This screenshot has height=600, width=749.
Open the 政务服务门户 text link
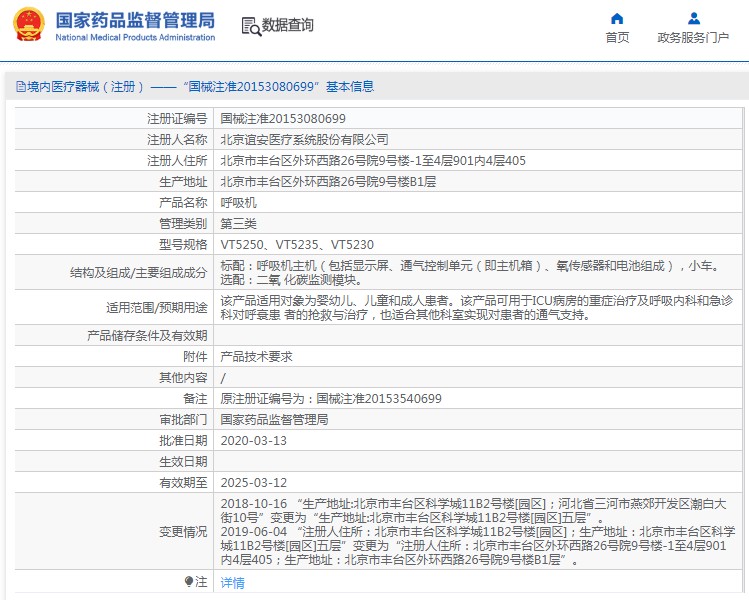tap(693, 38)
